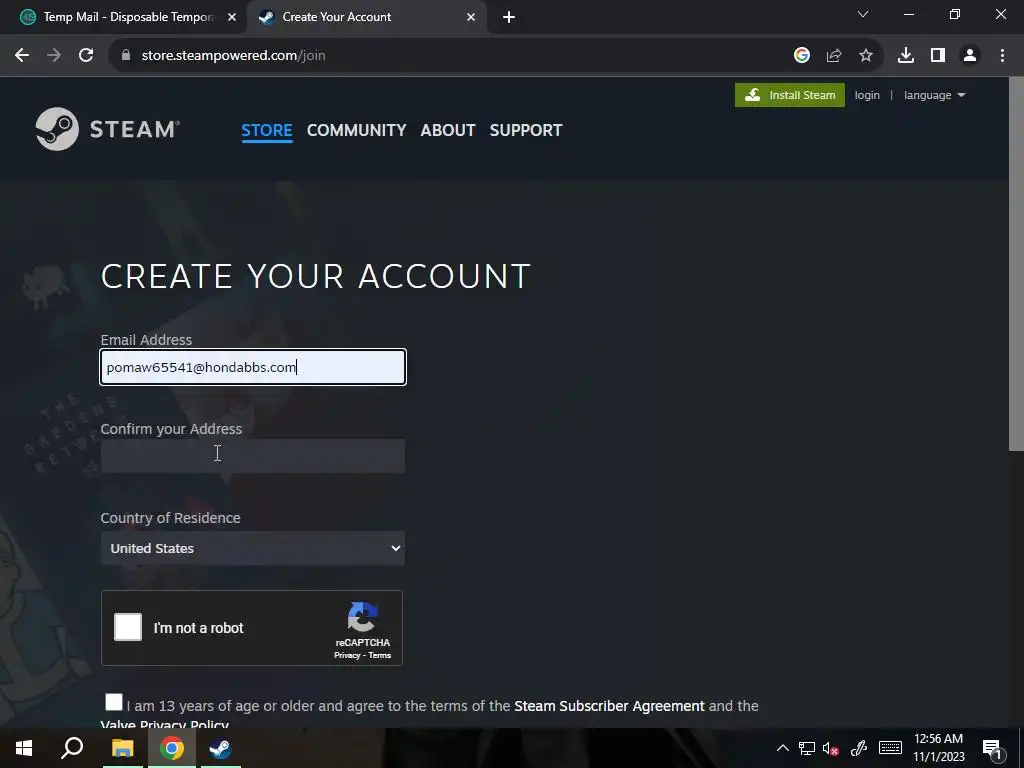Viewport: 1024px width, 768px height.
Task: Open the notification center icon
Action: point(991,748)
